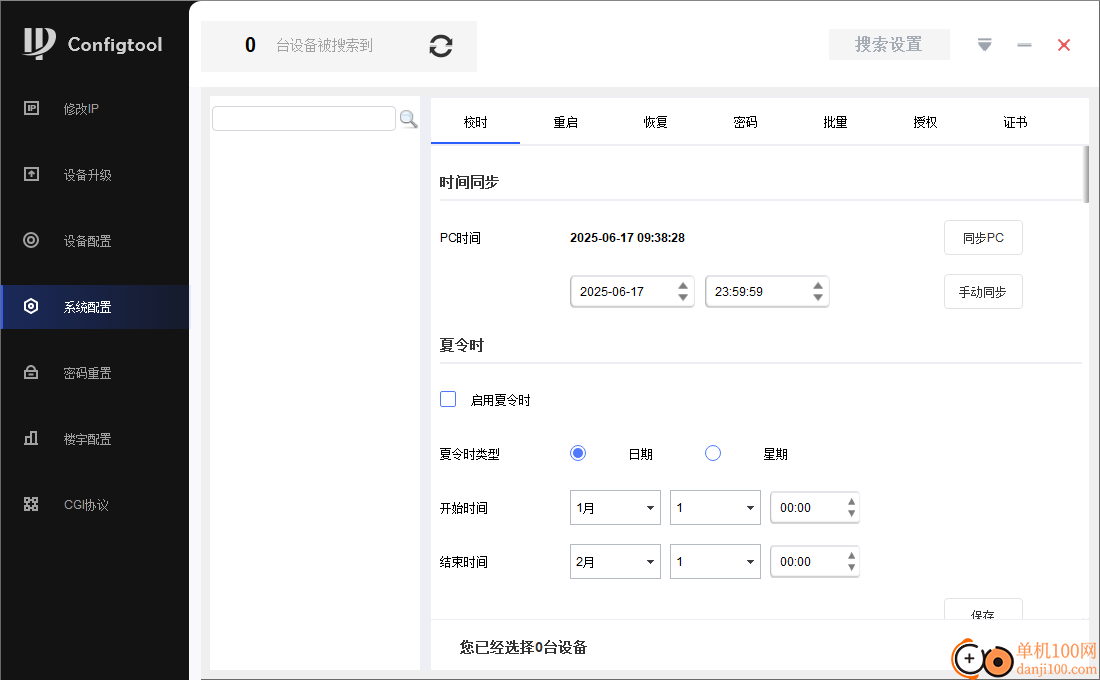Increase the end time 00:00 spinner
Image resolution: width=1100 pixels, height=680 pixels.
[851, 556]
